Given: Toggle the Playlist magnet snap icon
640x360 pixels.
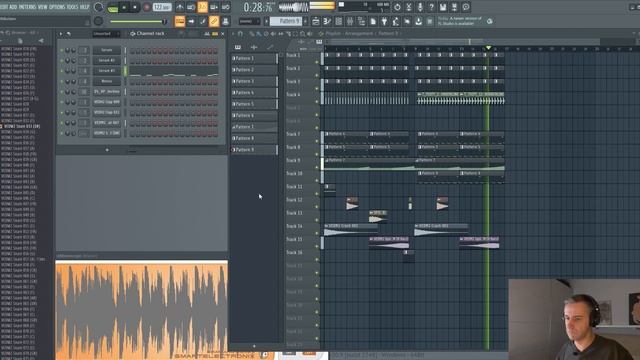Looking at the screenshot, I should tap(240, 34).
